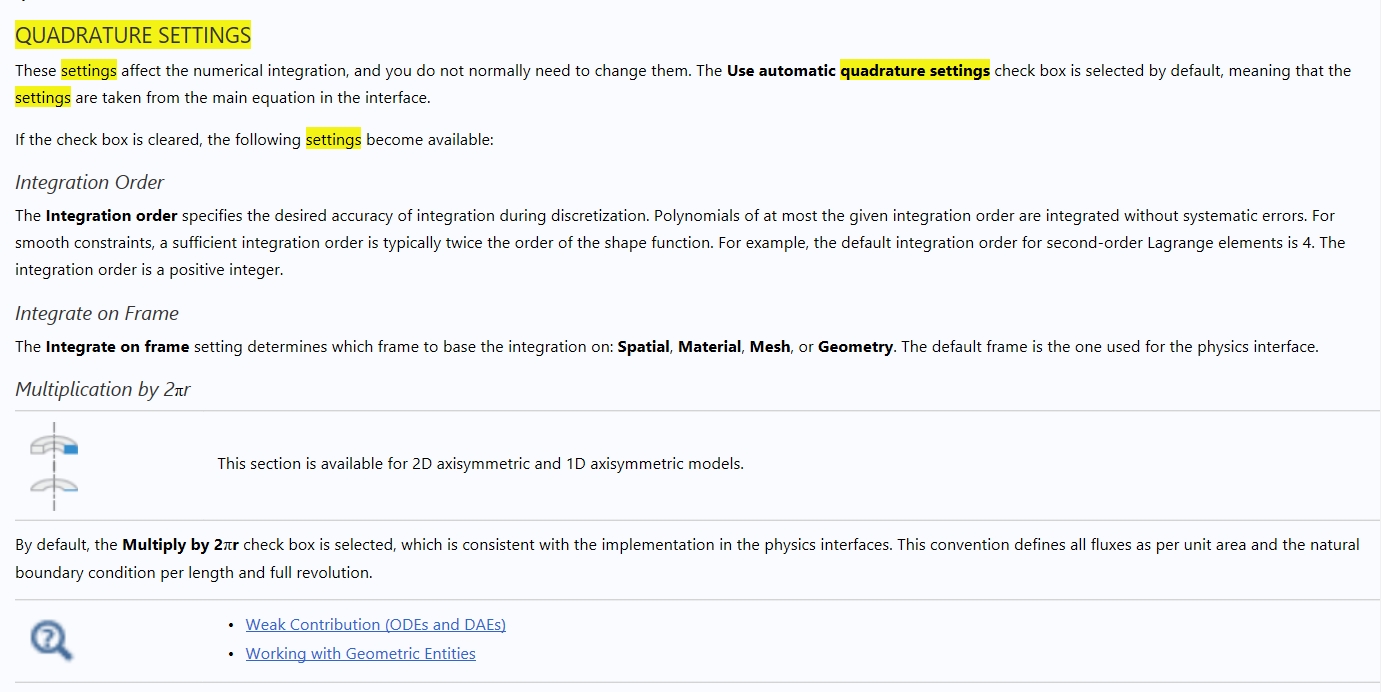This screenshot has height=692, width=1381.
Task: Click the Integrate on Frame italic heading
Action: coord(97,314)
